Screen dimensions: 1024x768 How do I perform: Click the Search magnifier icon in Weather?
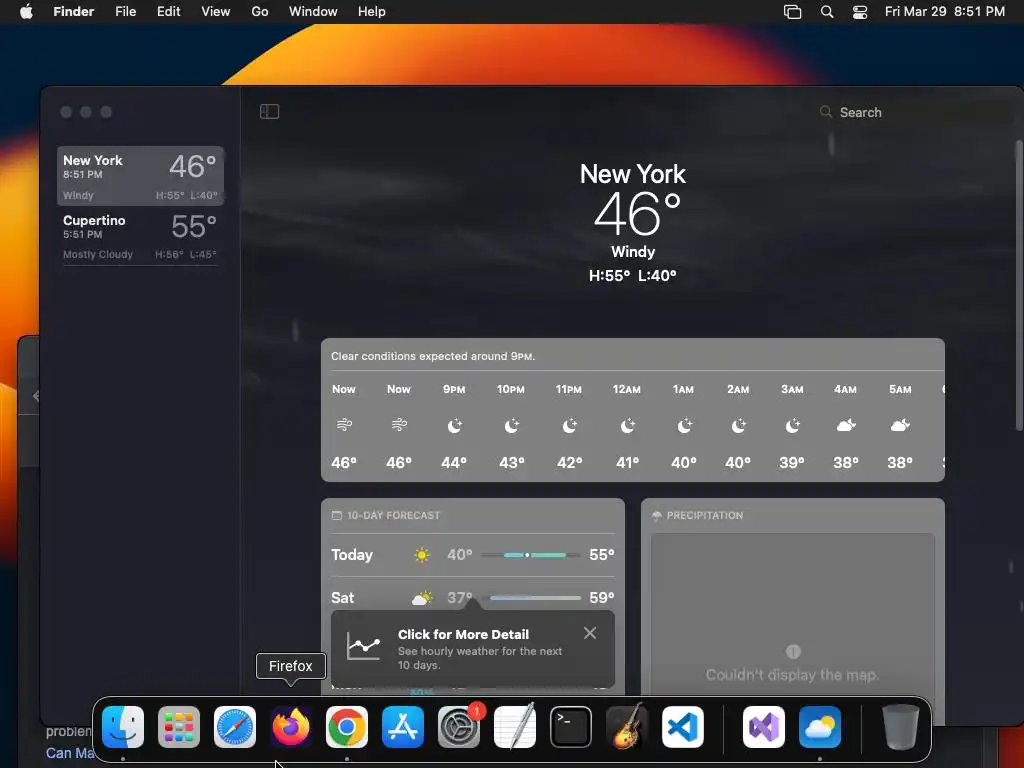click(x=825, y=112)
